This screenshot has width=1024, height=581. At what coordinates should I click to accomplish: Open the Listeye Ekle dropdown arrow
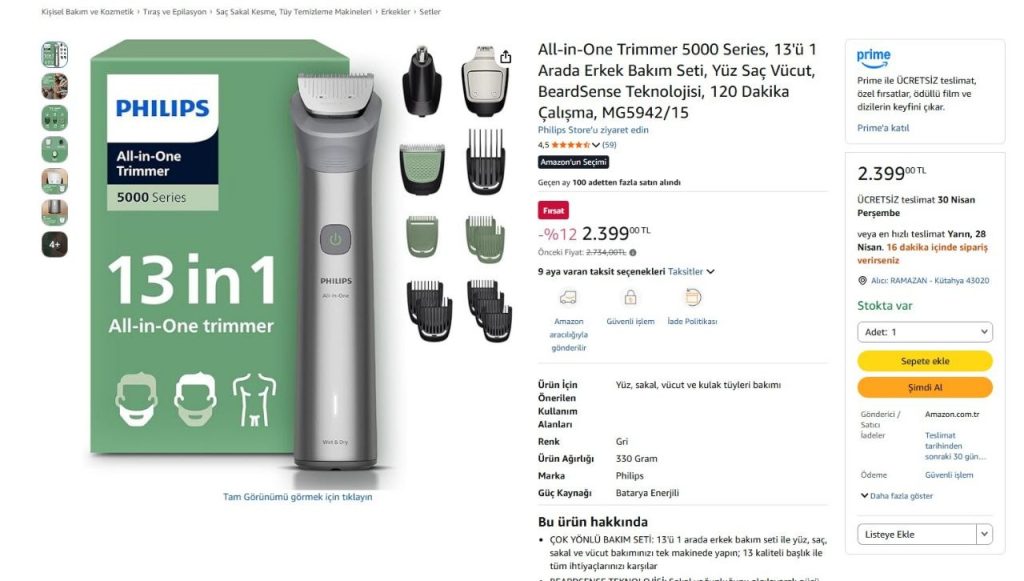click(984, 534)
